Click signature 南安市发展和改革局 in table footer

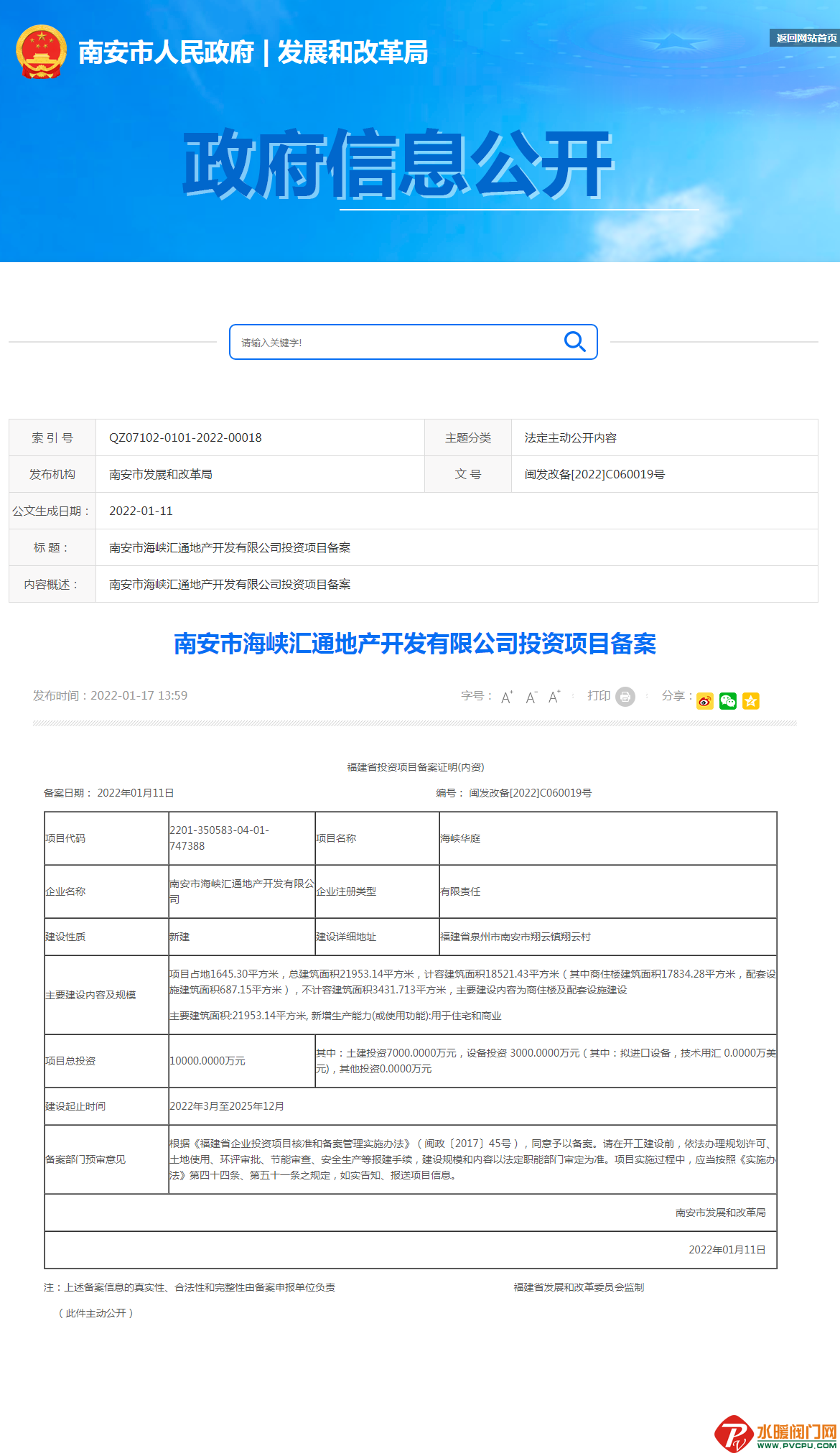click(x=721, y=1212)
